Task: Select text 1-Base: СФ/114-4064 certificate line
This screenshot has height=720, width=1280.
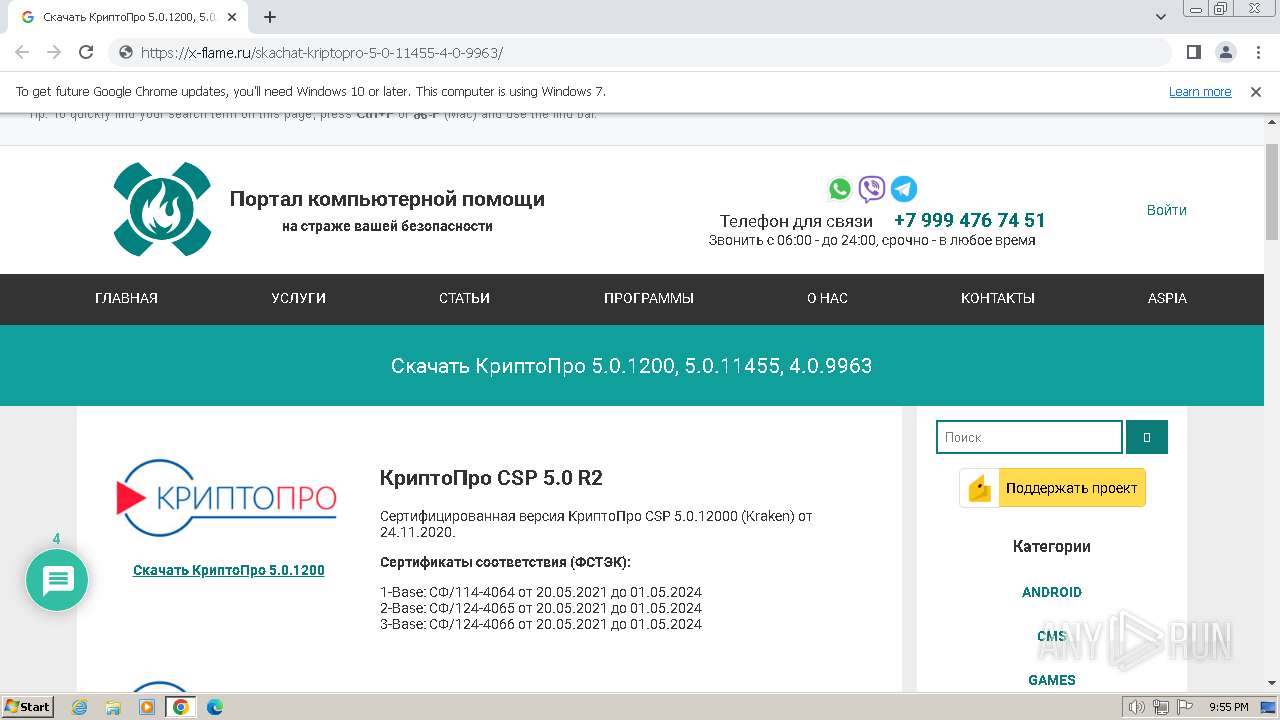Action: coord(541,592)
